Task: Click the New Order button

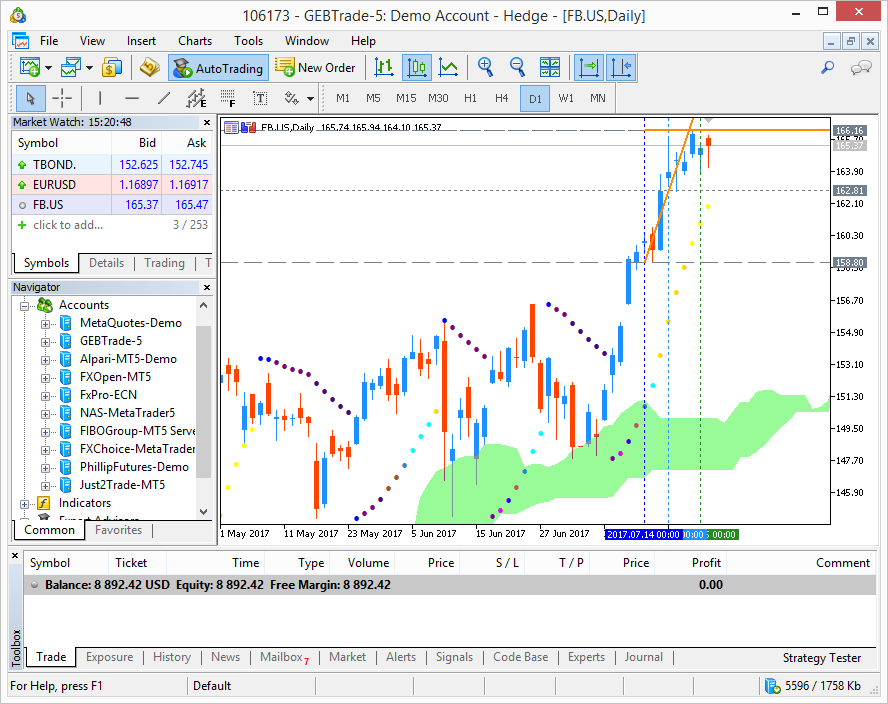Action: [315, 68]
